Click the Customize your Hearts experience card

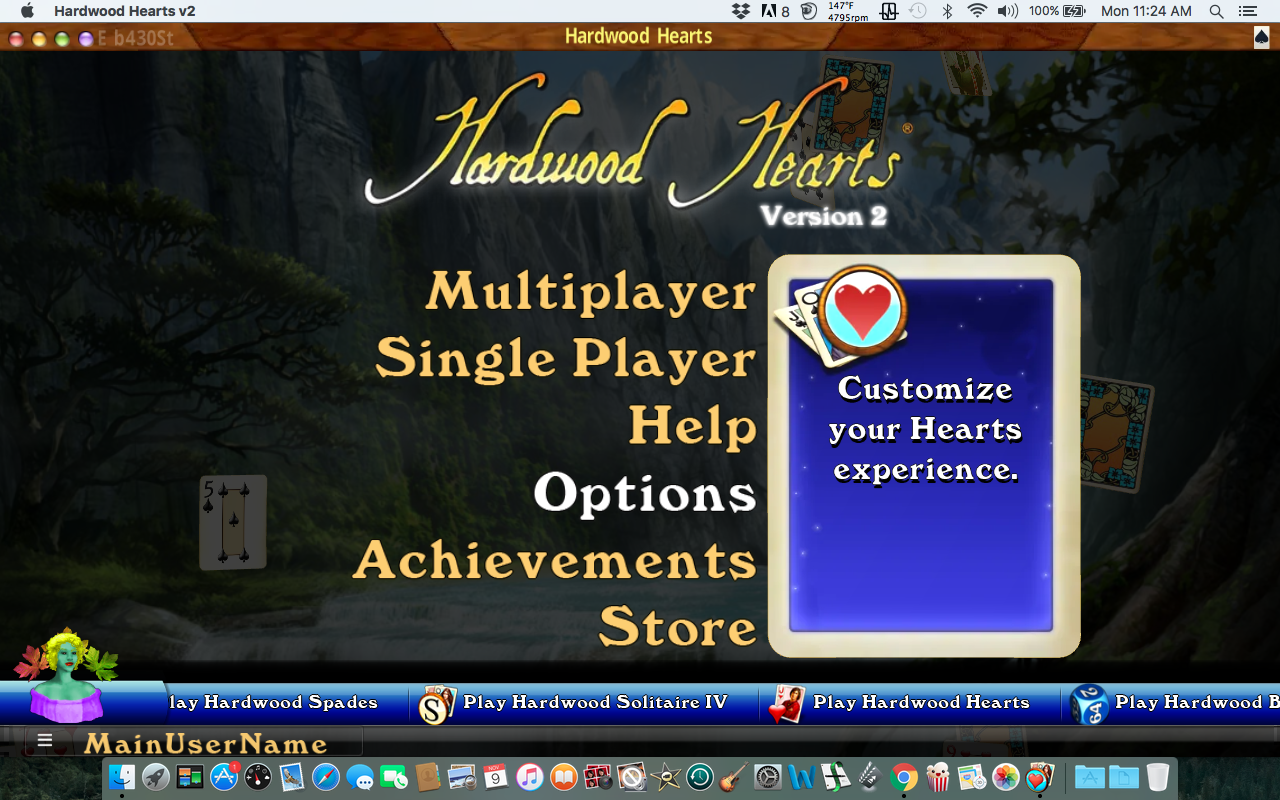[x=924, y=455]
